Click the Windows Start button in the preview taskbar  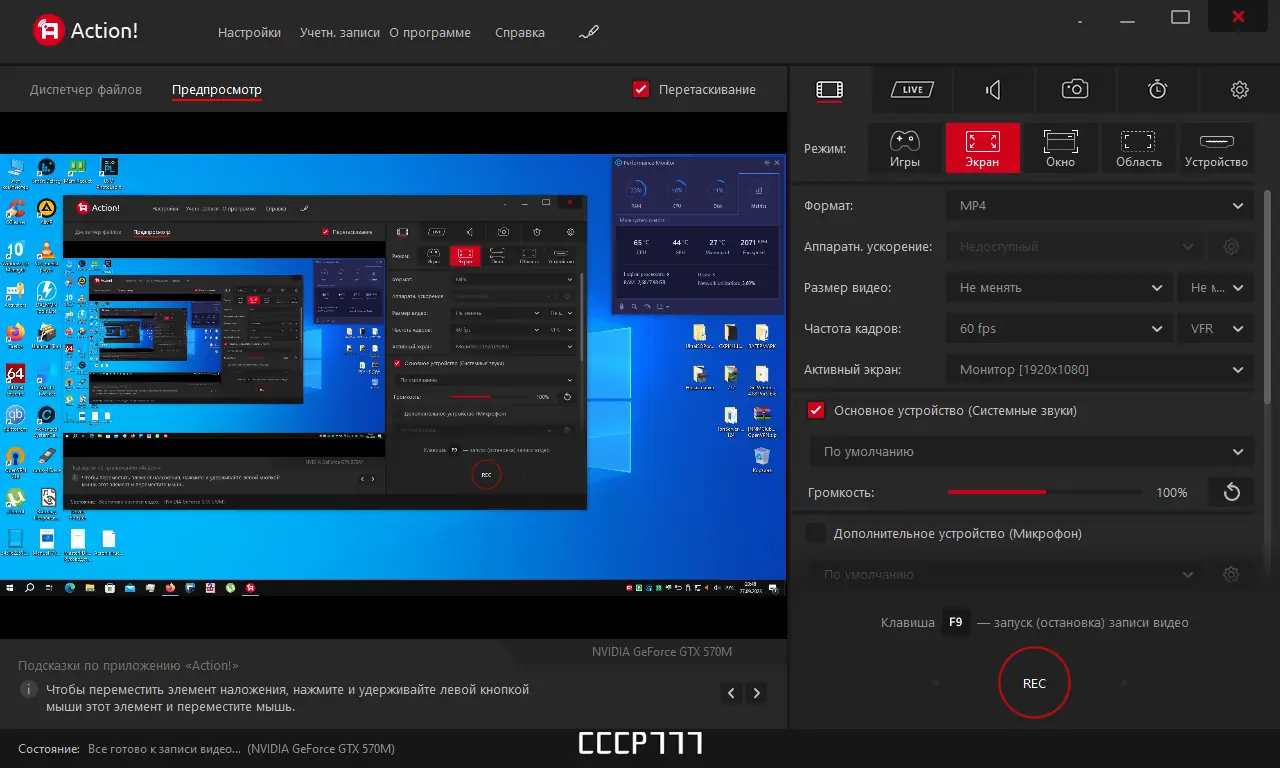click(x=9, y=587)
